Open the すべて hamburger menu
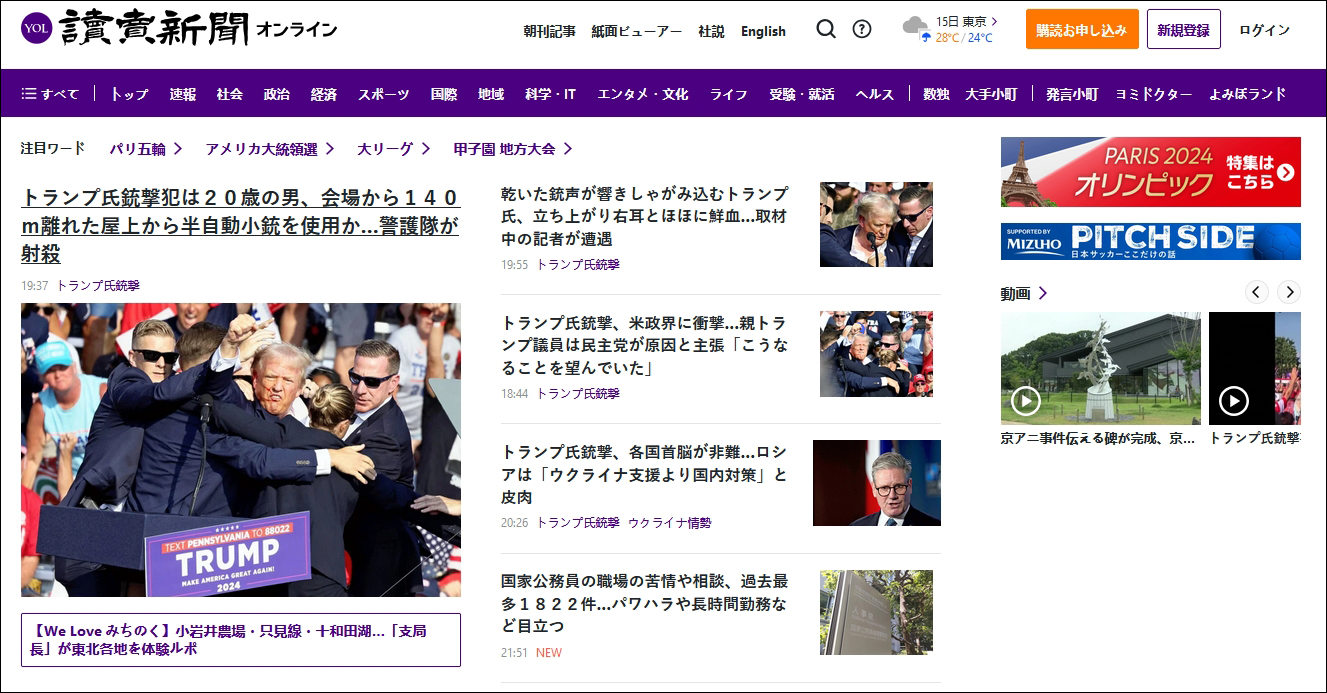1327x693 pixels. tap(50, 94)
